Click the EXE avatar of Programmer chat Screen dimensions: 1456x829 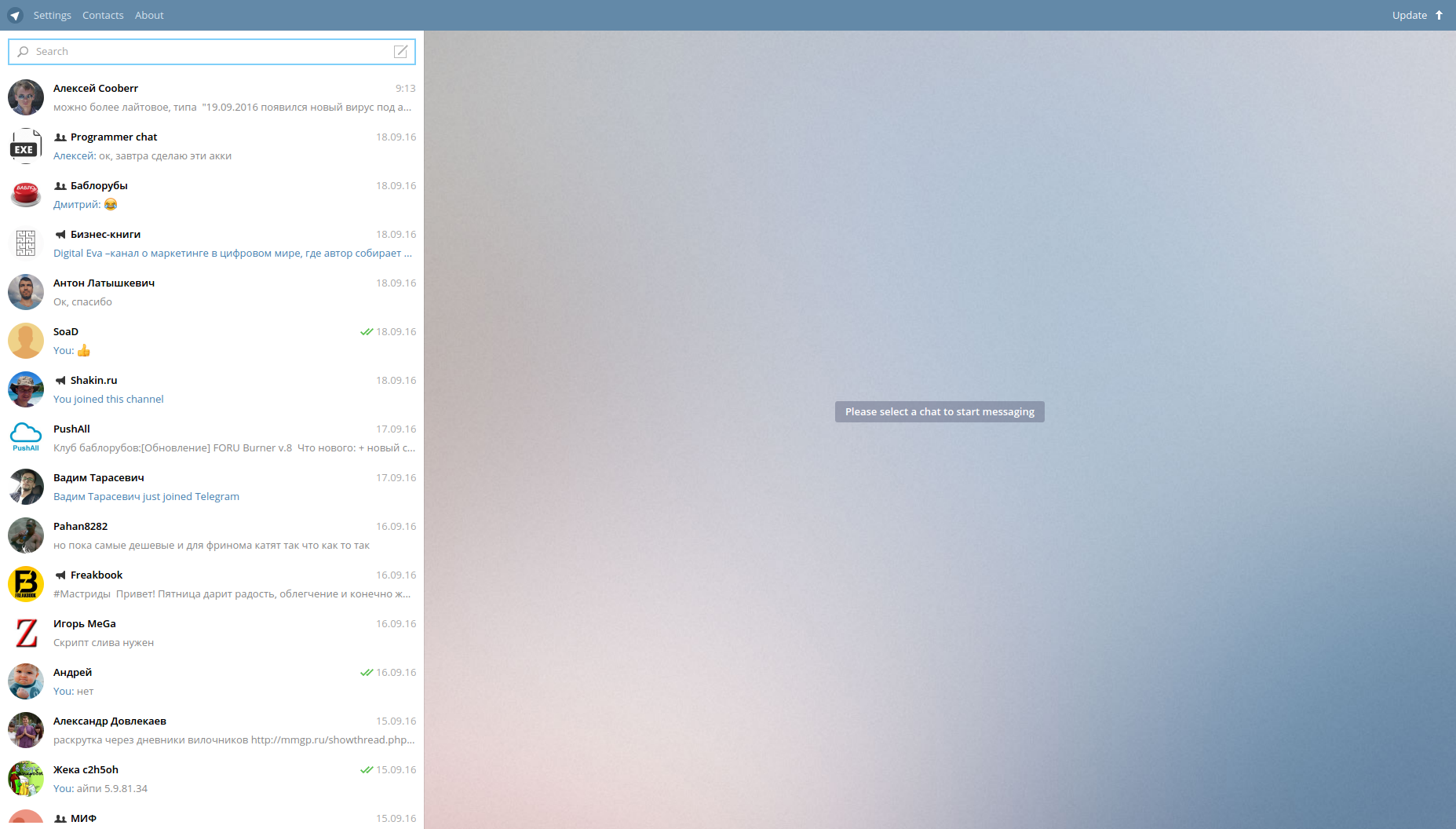tap(26, 146)
